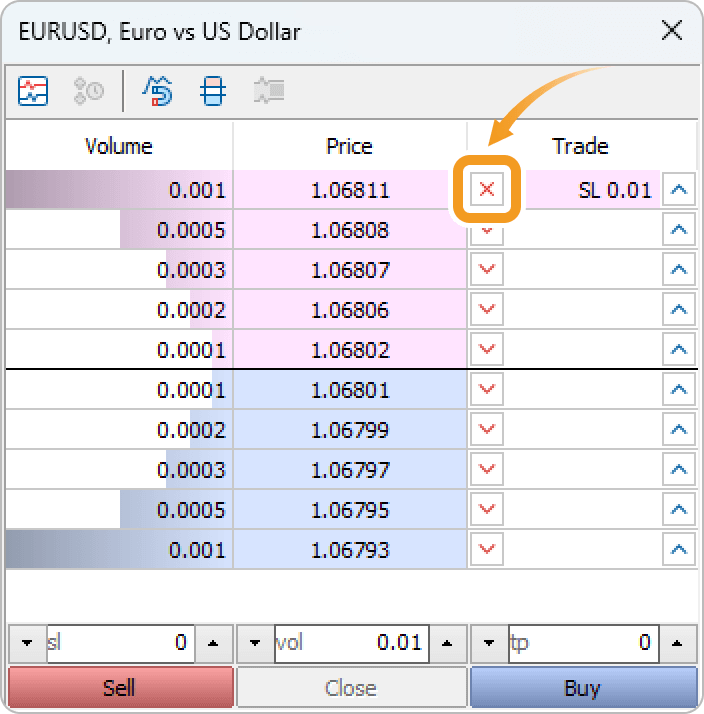The width and height of the screenshot is (704, 714).
Task: Click price cell 1.06811
Action: click(350, 190)
